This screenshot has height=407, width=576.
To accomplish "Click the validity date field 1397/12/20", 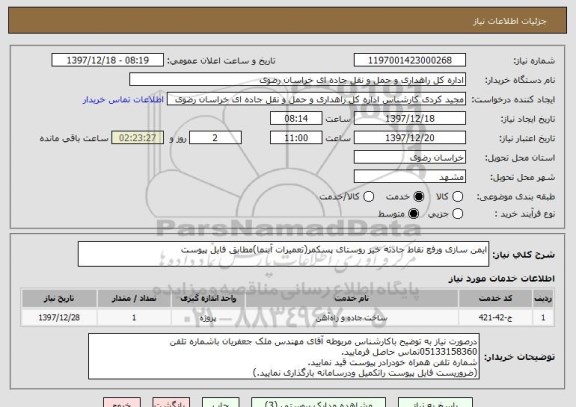I will (410, 138).
